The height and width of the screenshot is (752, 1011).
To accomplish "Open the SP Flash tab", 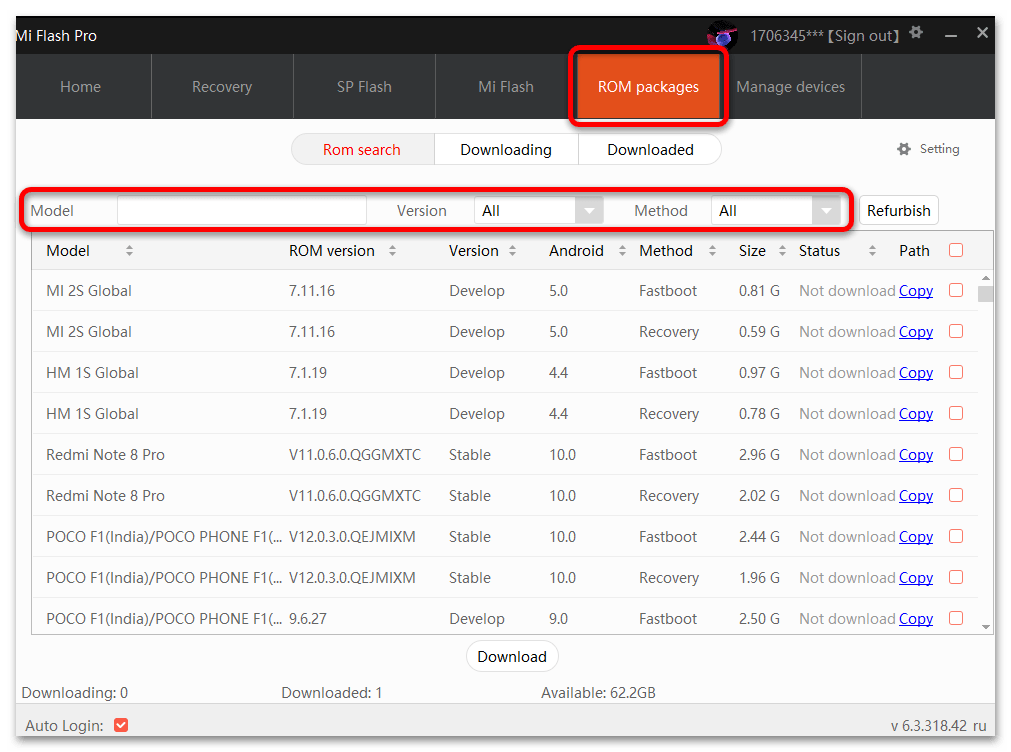I will point(364,86).
